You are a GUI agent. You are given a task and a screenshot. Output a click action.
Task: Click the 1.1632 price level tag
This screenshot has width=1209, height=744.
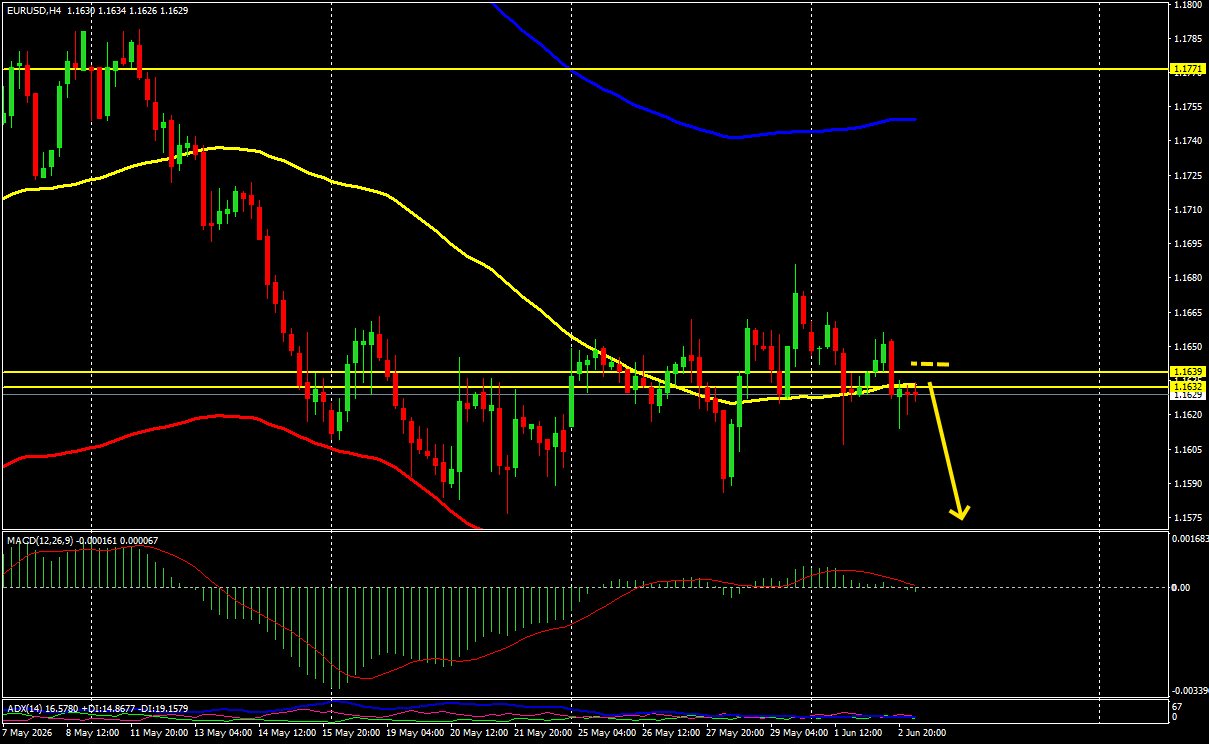pos(1189,386)
